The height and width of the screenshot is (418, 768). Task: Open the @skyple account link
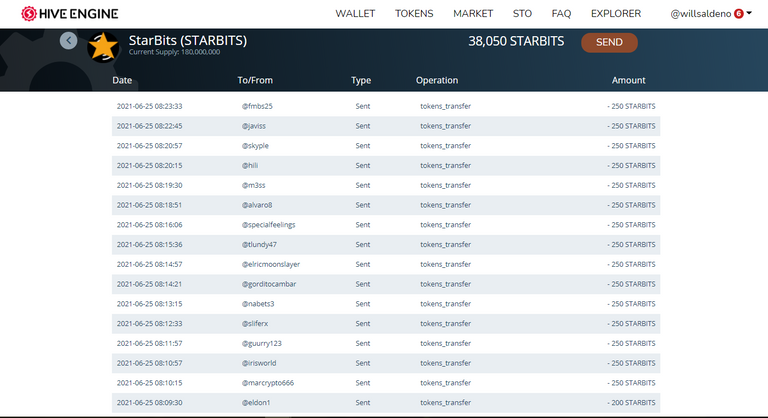pyautogui.click(x=255, y=146)
